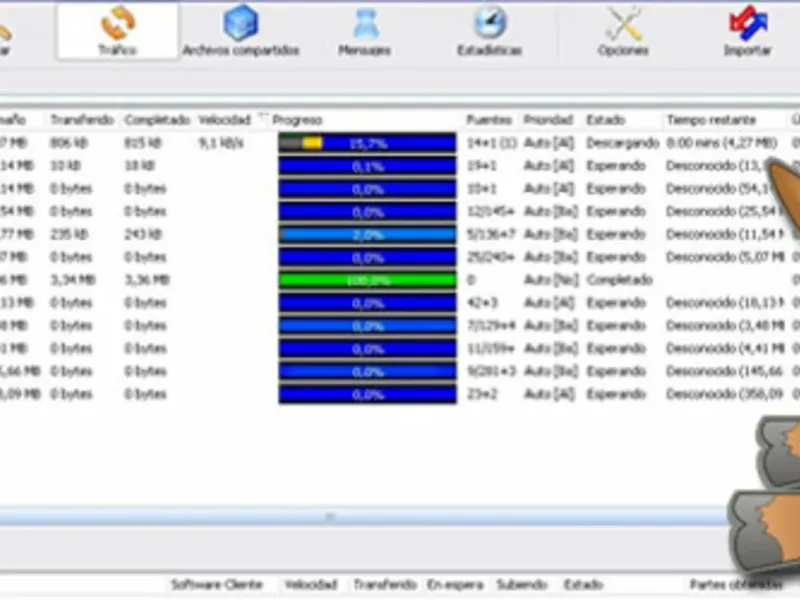Viewport: 800px width, 600px height.
Task: Click Software Cliente column header
Action: 217,584
